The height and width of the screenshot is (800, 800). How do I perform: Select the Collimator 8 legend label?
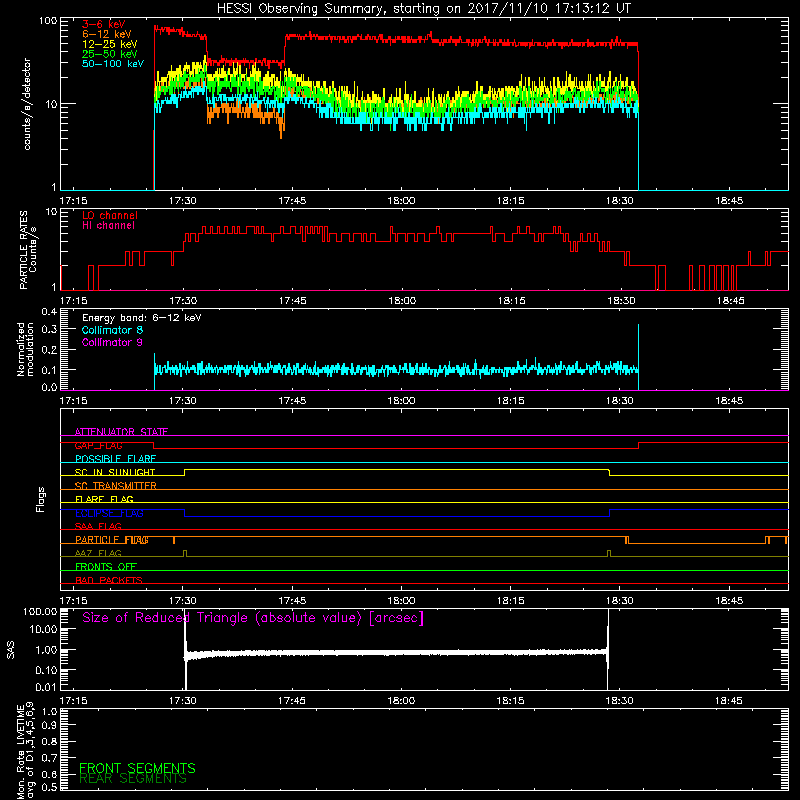(112, 330)
